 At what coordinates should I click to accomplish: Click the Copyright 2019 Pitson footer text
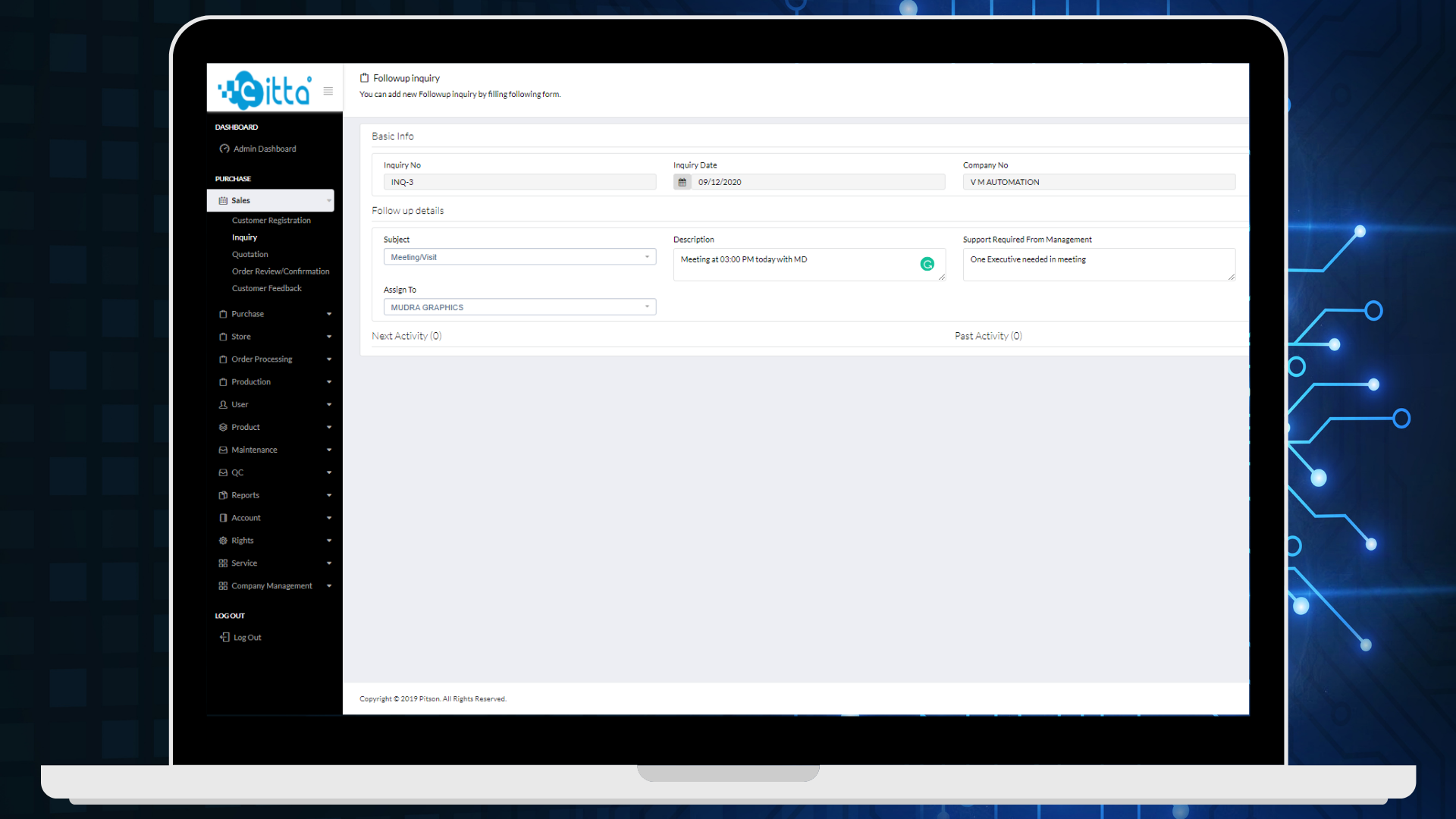[x=433, y=699]
